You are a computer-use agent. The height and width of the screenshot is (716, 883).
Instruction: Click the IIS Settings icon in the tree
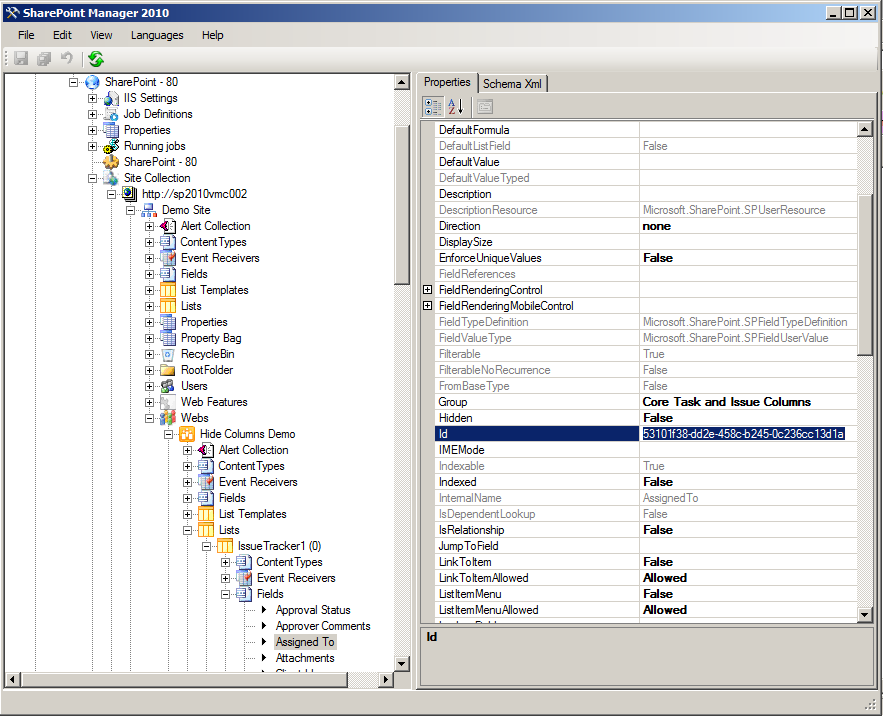point(110,98)
